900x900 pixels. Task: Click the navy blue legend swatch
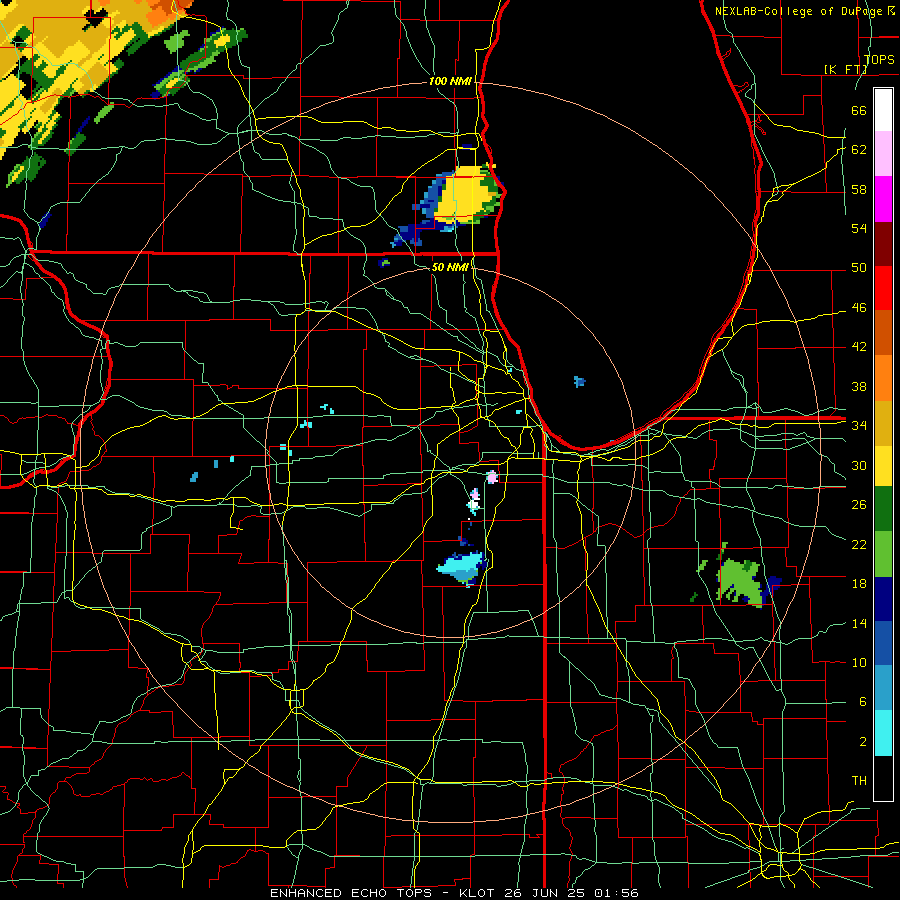click(883, 599)
